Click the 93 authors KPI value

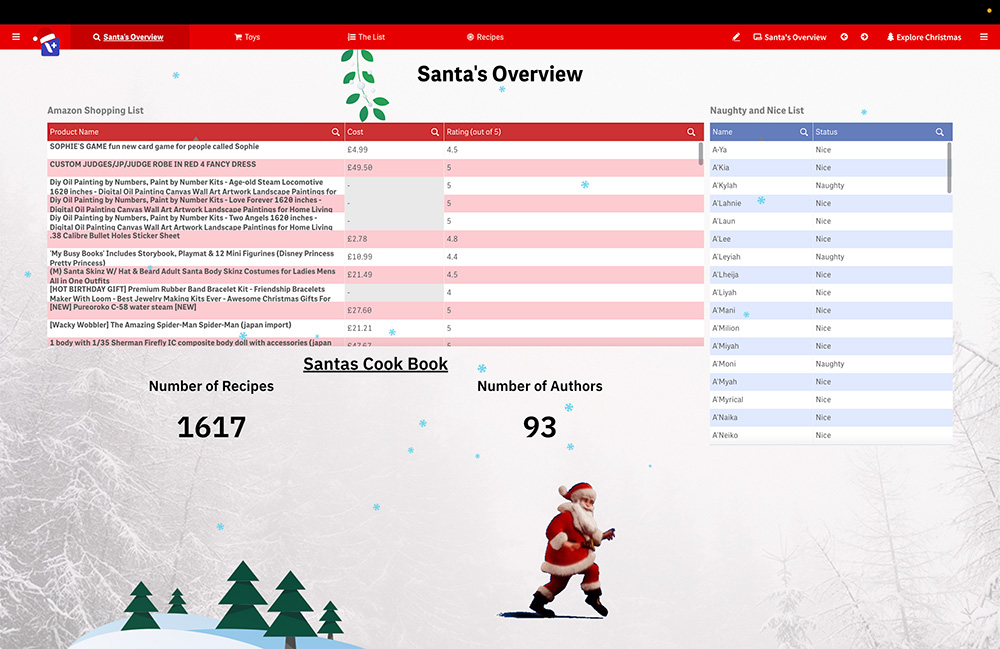[540, 427]
